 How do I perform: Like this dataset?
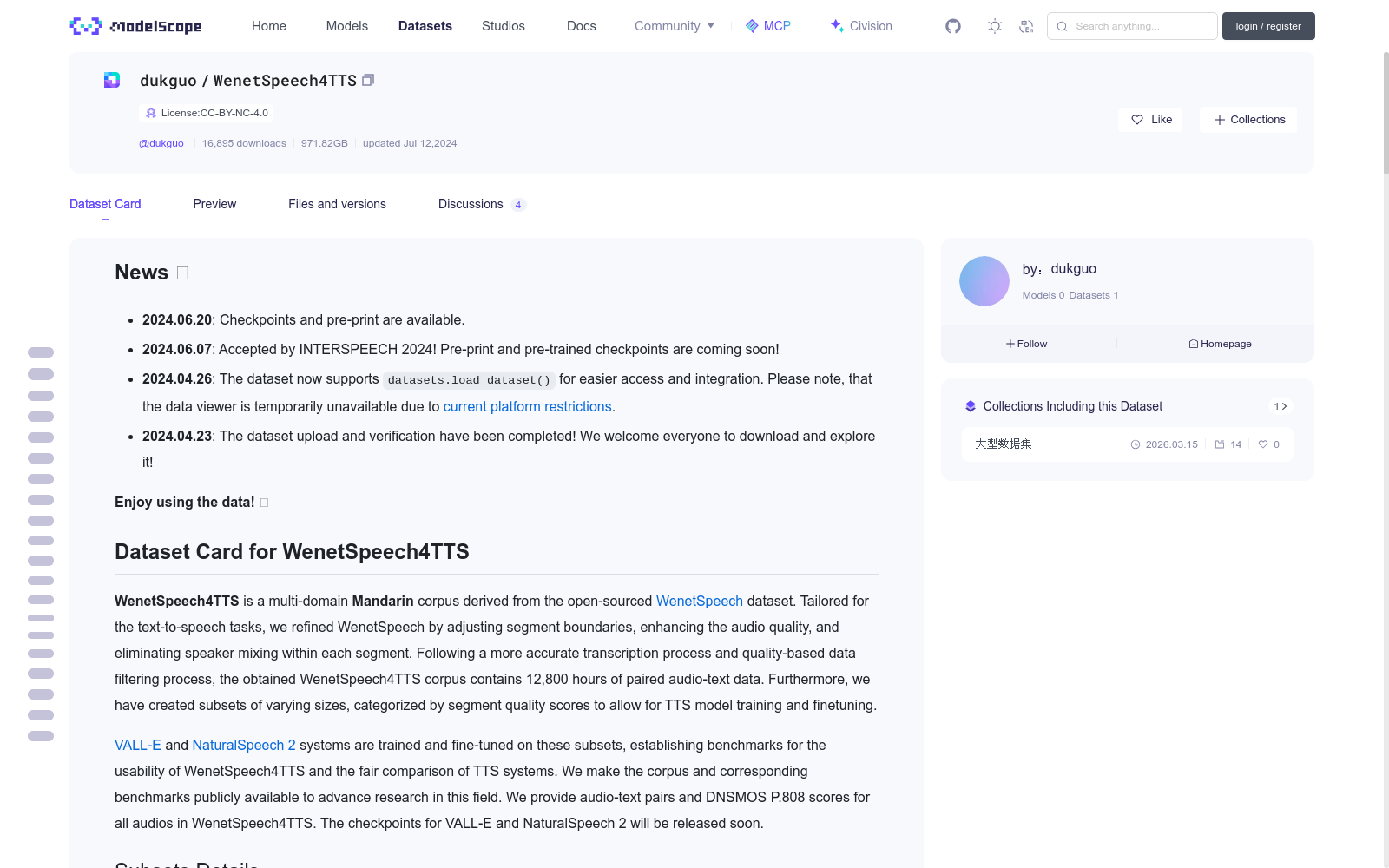tap(1151, 120)
